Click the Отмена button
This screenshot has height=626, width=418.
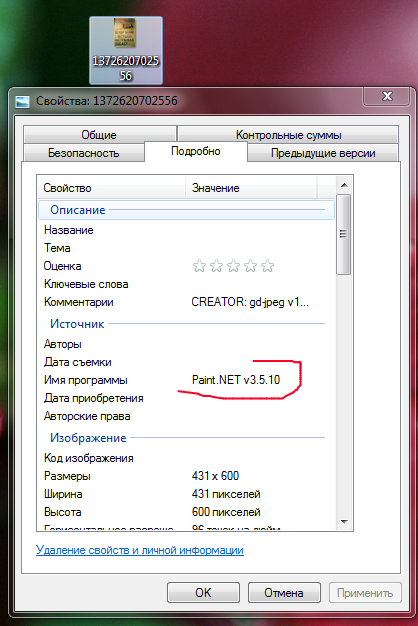(284, 592)
